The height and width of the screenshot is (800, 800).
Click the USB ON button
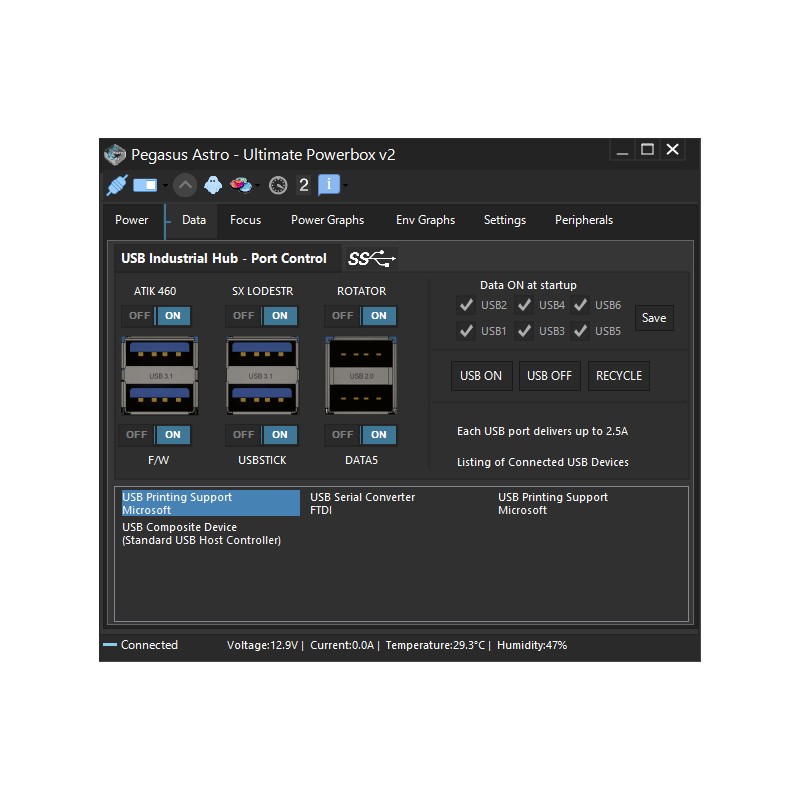pyautogui.click(x=481, y=376)
